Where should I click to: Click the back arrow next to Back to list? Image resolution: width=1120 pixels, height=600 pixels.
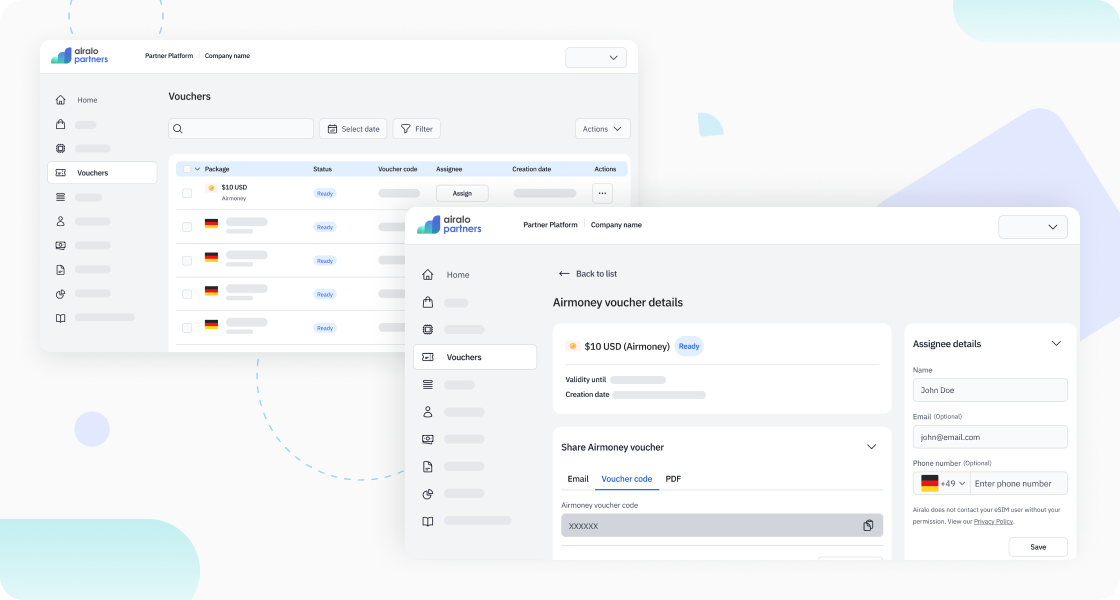564,274
